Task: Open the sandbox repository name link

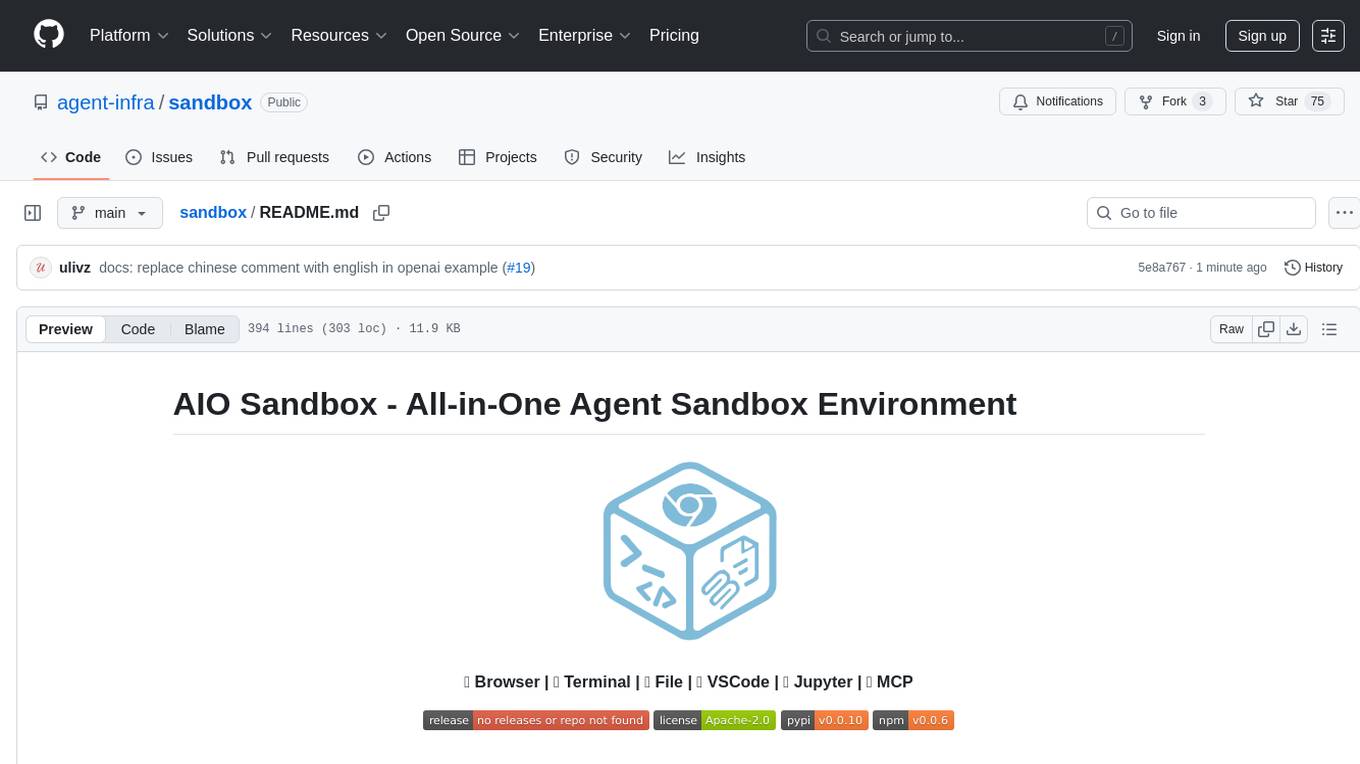Action: point(210,102)
